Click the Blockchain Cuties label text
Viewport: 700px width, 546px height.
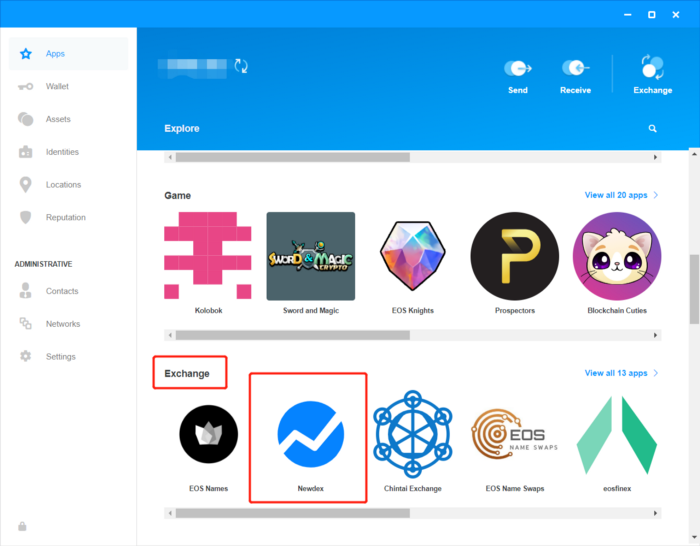tap(617, 310)
